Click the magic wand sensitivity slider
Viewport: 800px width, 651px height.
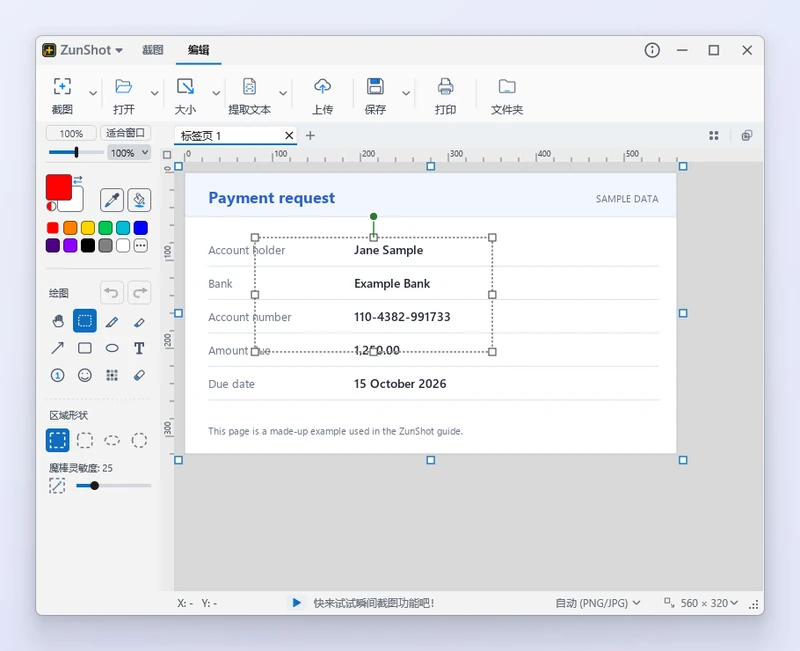coord(113,486)
